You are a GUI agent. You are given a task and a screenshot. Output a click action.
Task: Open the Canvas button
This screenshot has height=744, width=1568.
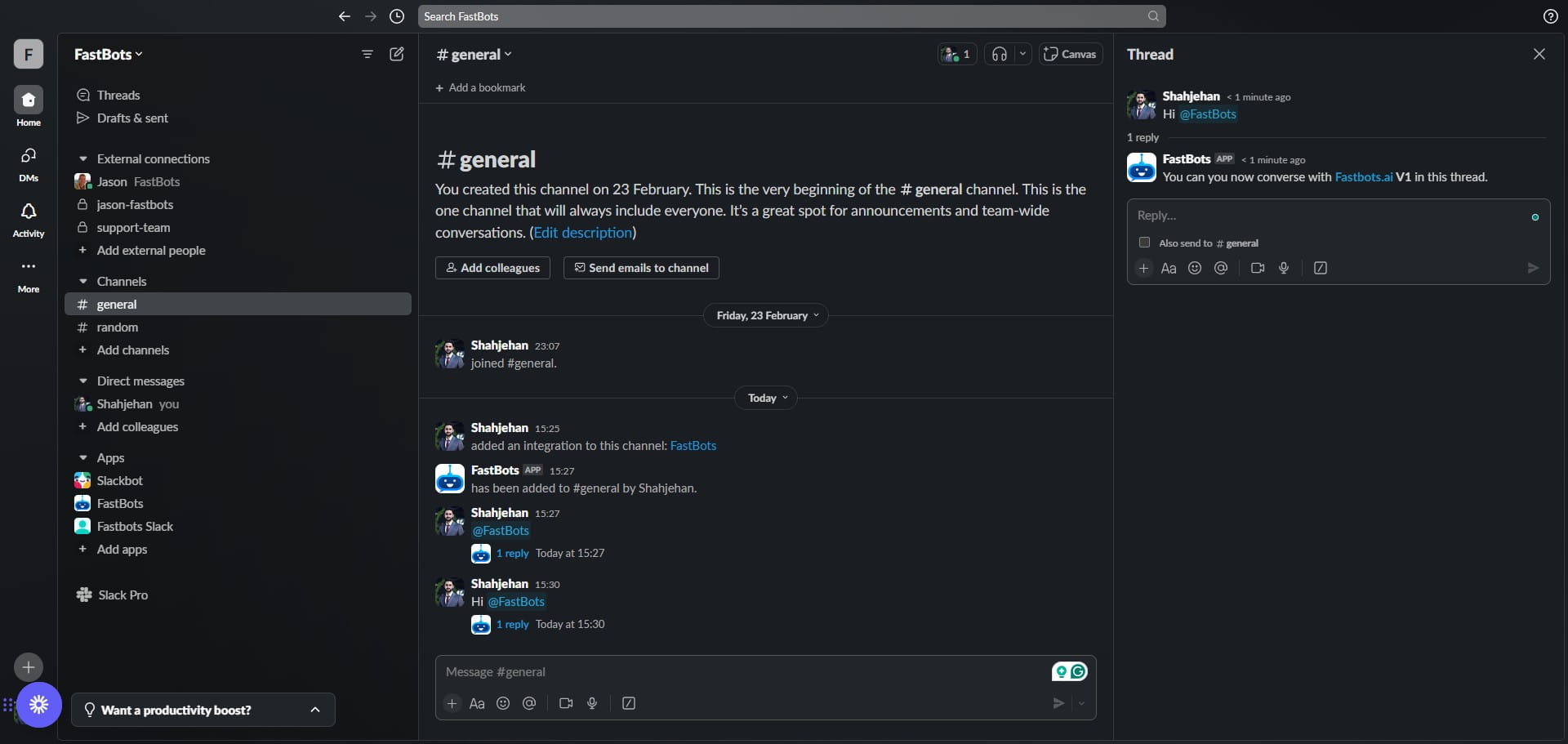[1071, 54]
